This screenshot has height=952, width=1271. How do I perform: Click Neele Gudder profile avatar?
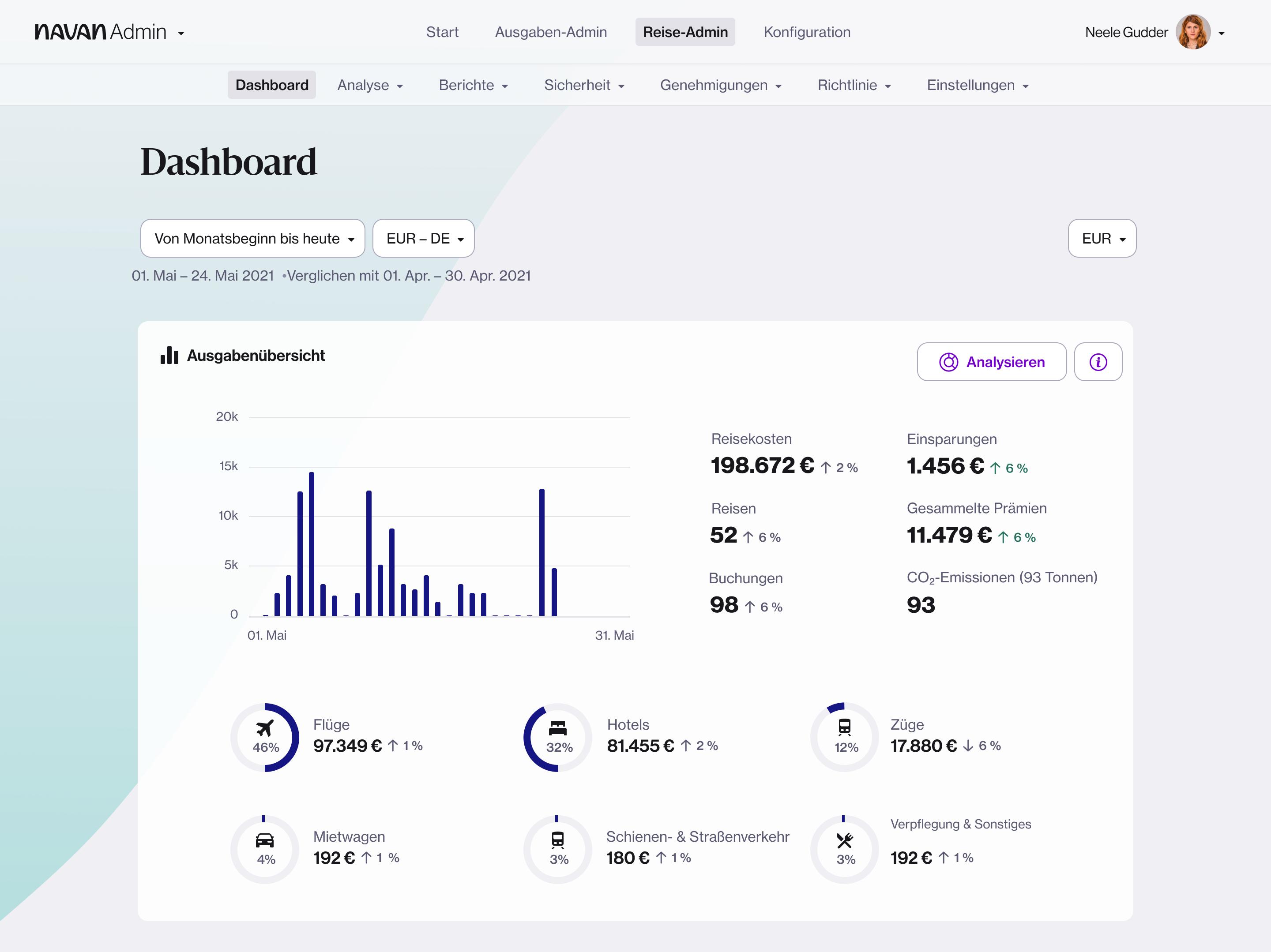tap(1192, 32)
